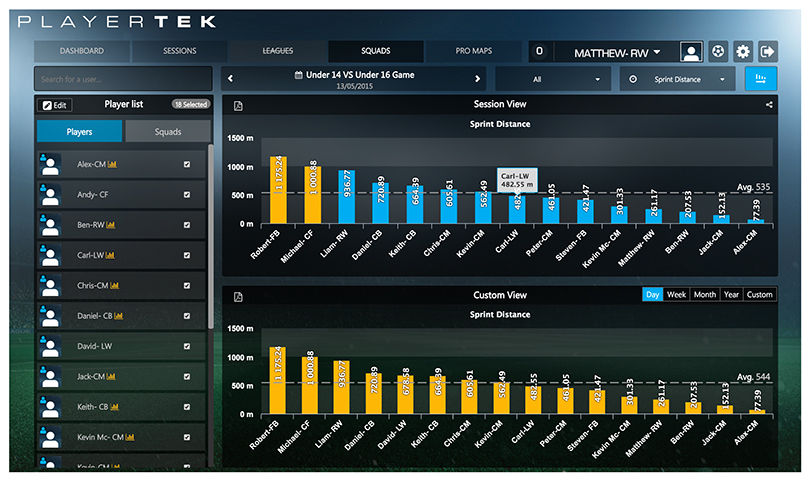Select Year range in Custom View

point(731,294)
